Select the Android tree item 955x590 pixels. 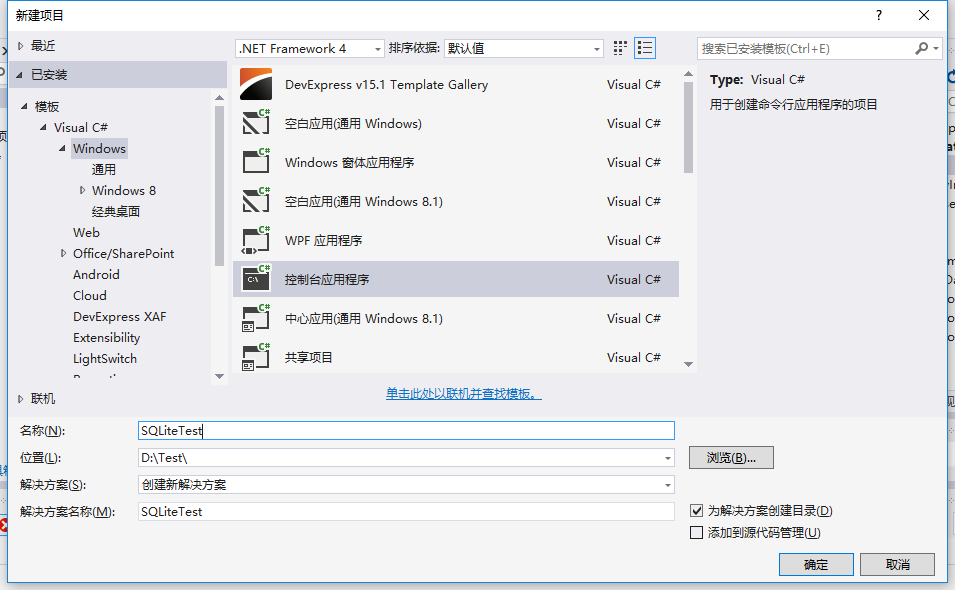(x=96, y=275)
